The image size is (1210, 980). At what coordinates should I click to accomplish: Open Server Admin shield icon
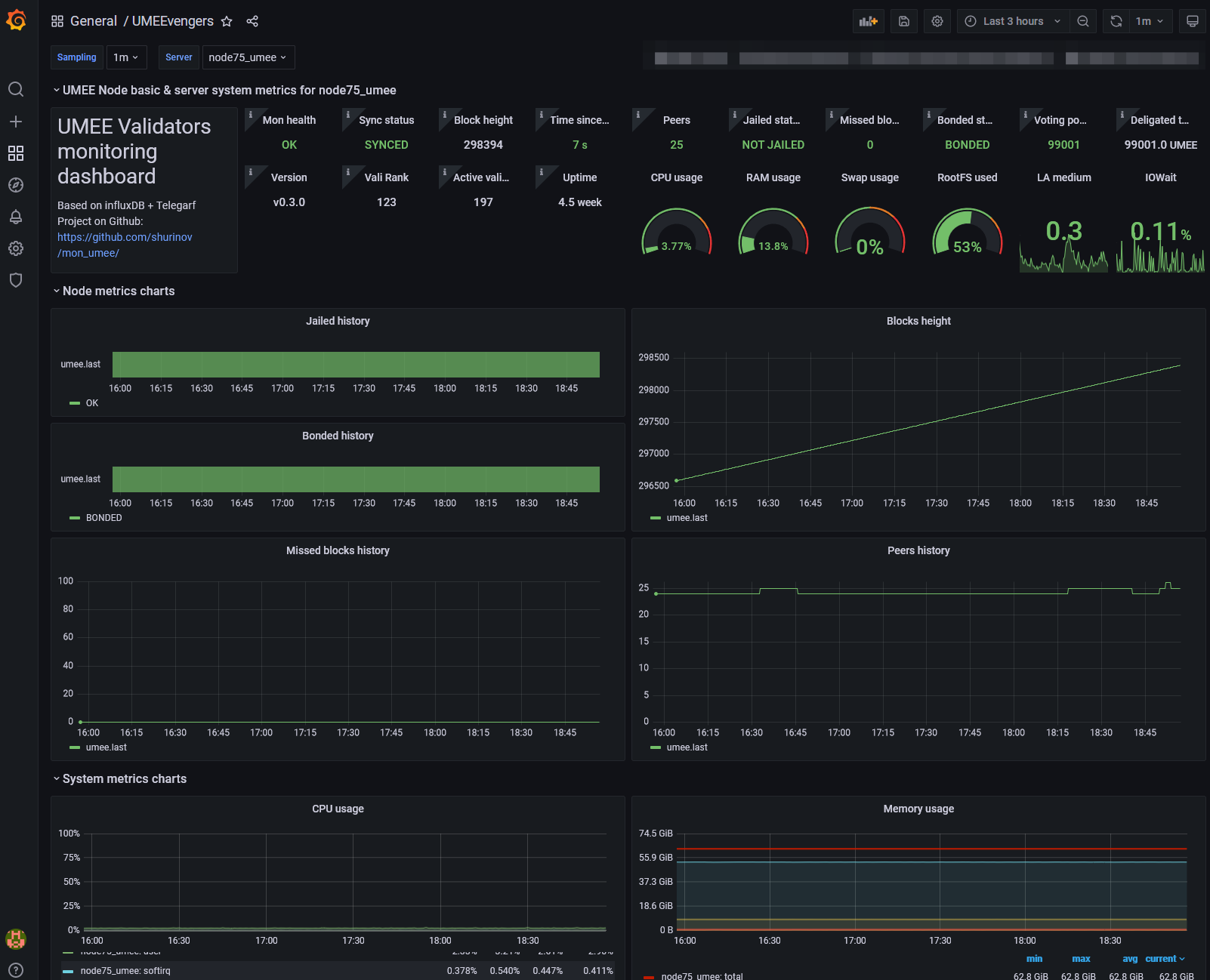pyautogui.click(x=16, y=280)
